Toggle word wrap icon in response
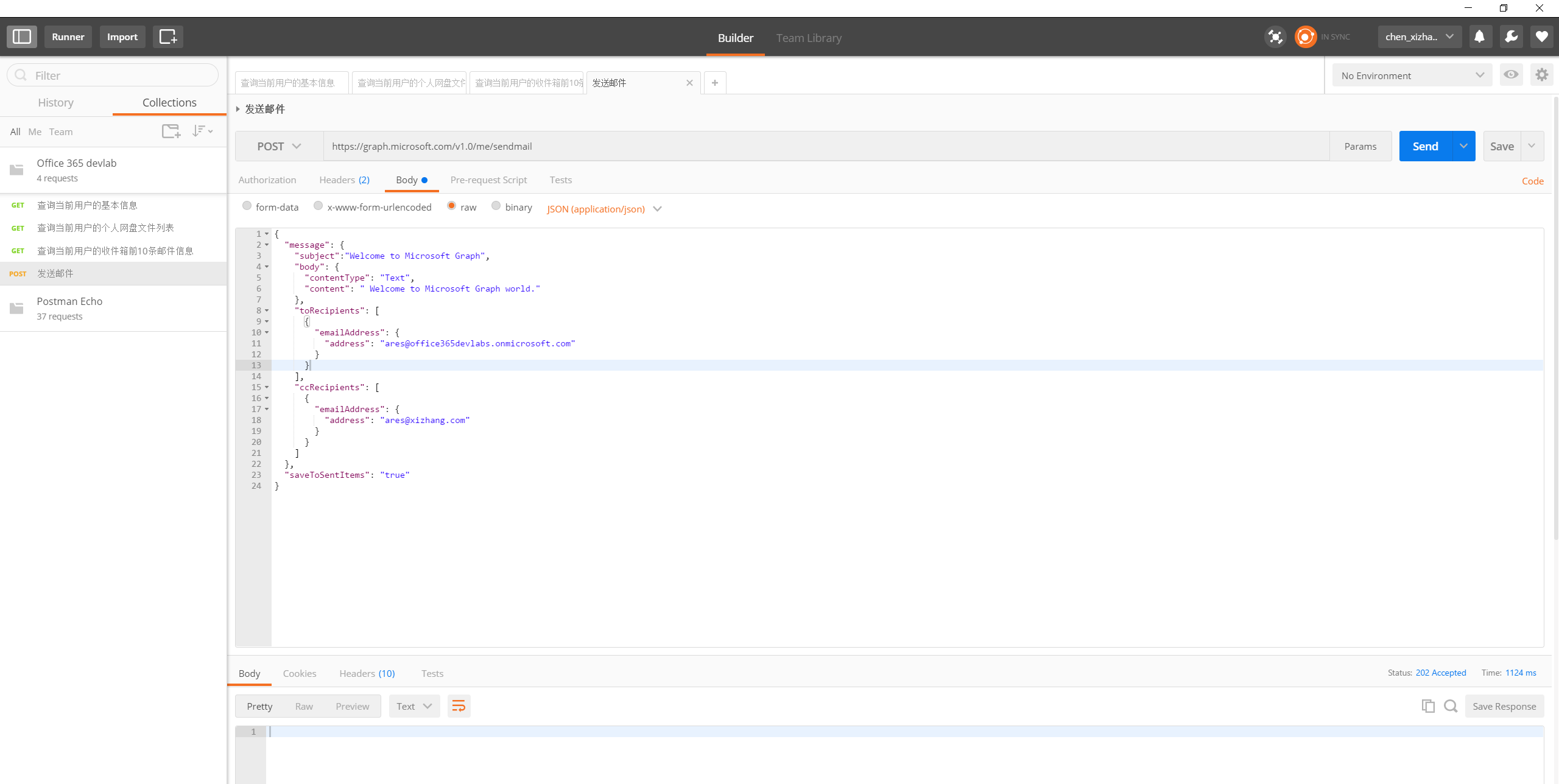The height and width of the screenshot is (784, 1559). click(x=459, y=706)
